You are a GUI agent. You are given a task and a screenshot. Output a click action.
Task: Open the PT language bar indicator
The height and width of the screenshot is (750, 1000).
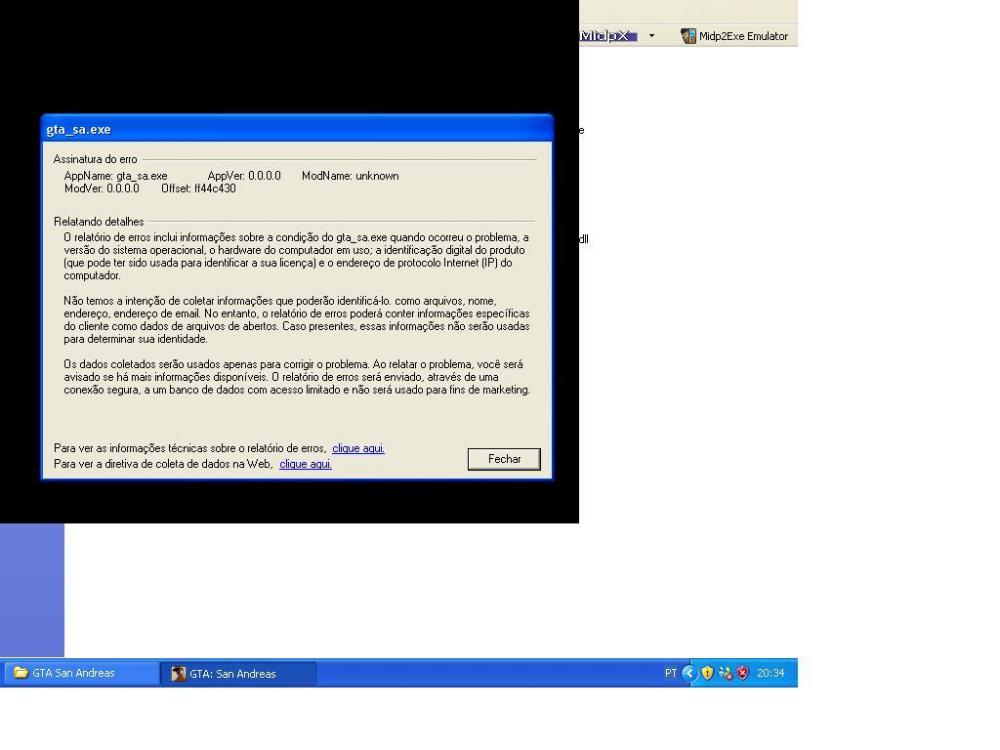click(670, 673)
